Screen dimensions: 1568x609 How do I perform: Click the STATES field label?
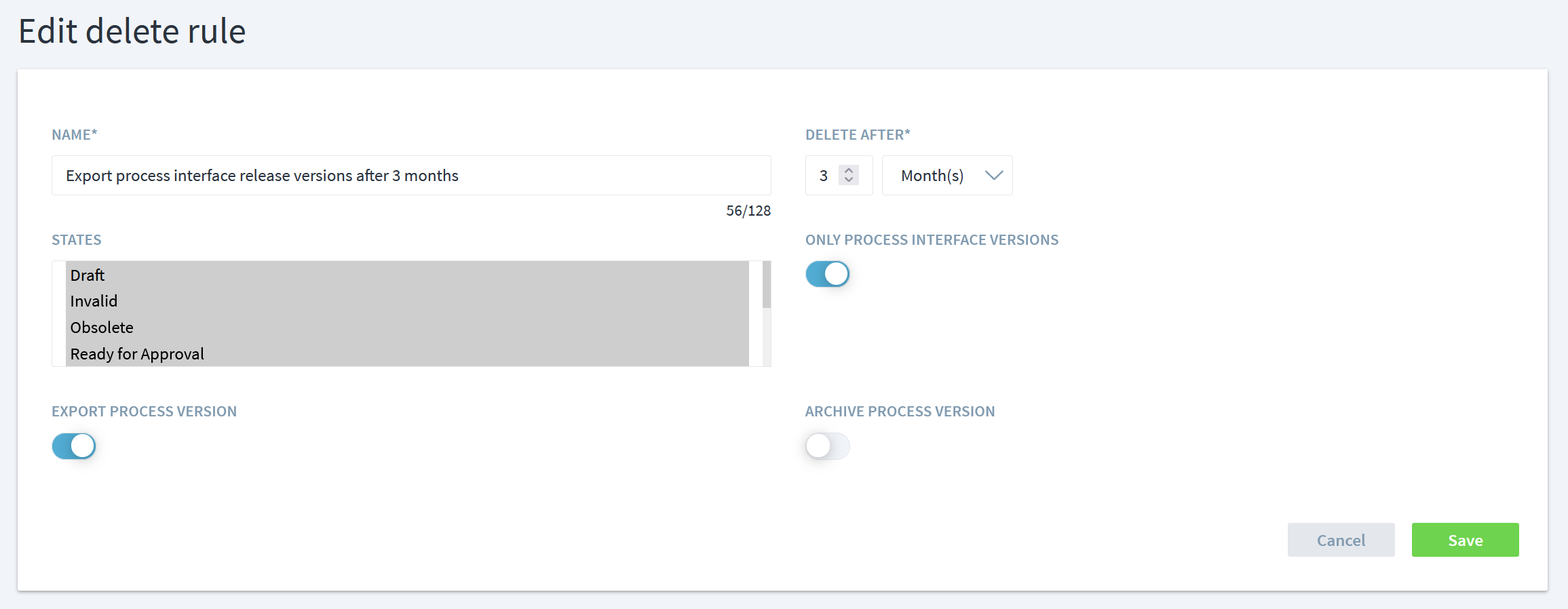(x=77, y=240)
